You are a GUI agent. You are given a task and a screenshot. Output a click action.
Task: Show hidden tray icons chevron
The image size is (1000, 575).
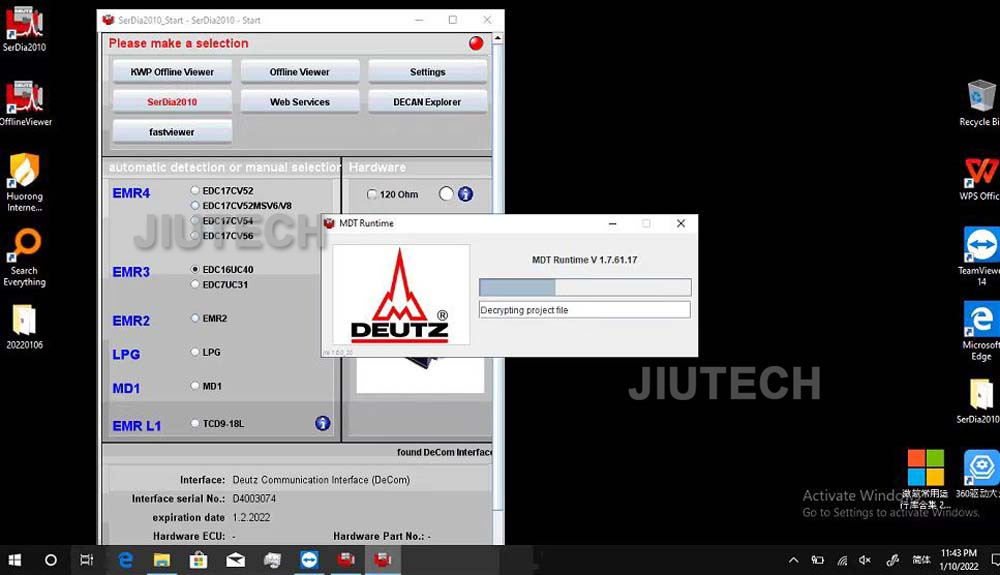(793, 560)
